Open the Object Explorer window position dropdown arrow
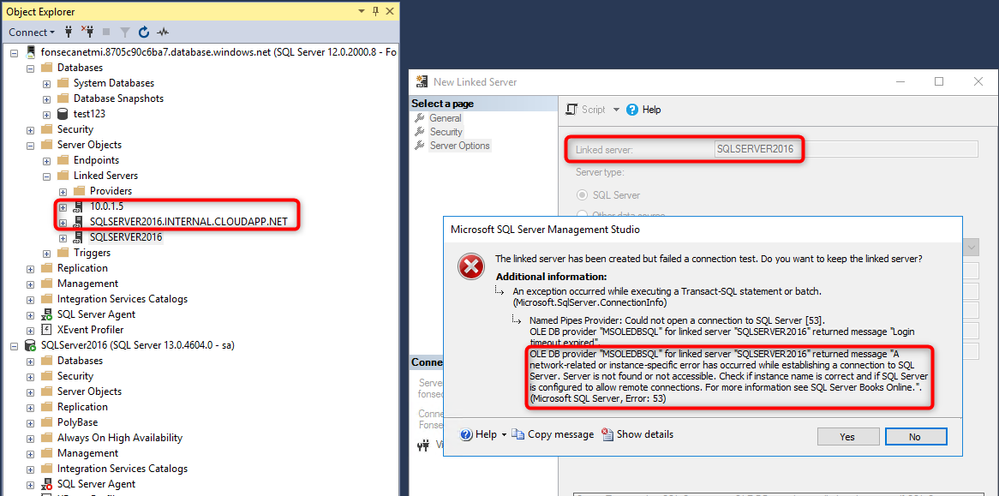The image size is (999, 496). (361, 11)
